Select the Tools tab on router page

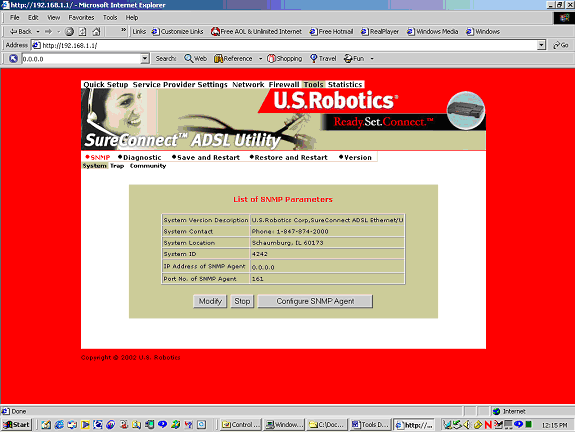(x=314, y=85)
